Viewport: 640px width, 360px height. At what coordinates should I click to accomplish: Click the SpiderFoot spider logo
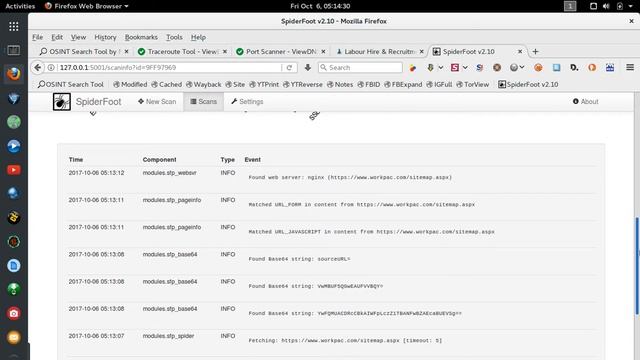(62, 102)
